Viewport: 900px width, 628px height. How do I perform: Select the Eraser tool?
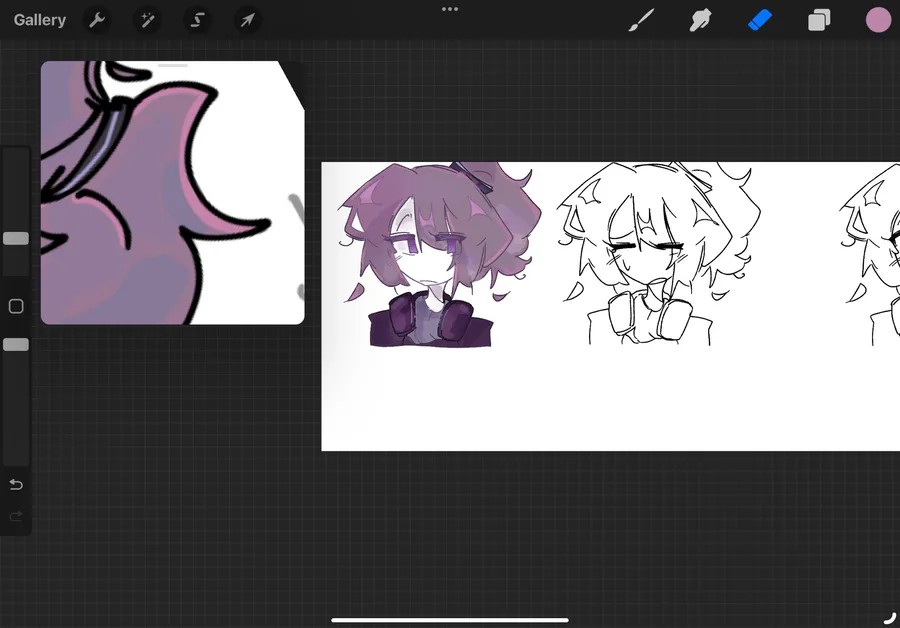[x=760, y=20]
